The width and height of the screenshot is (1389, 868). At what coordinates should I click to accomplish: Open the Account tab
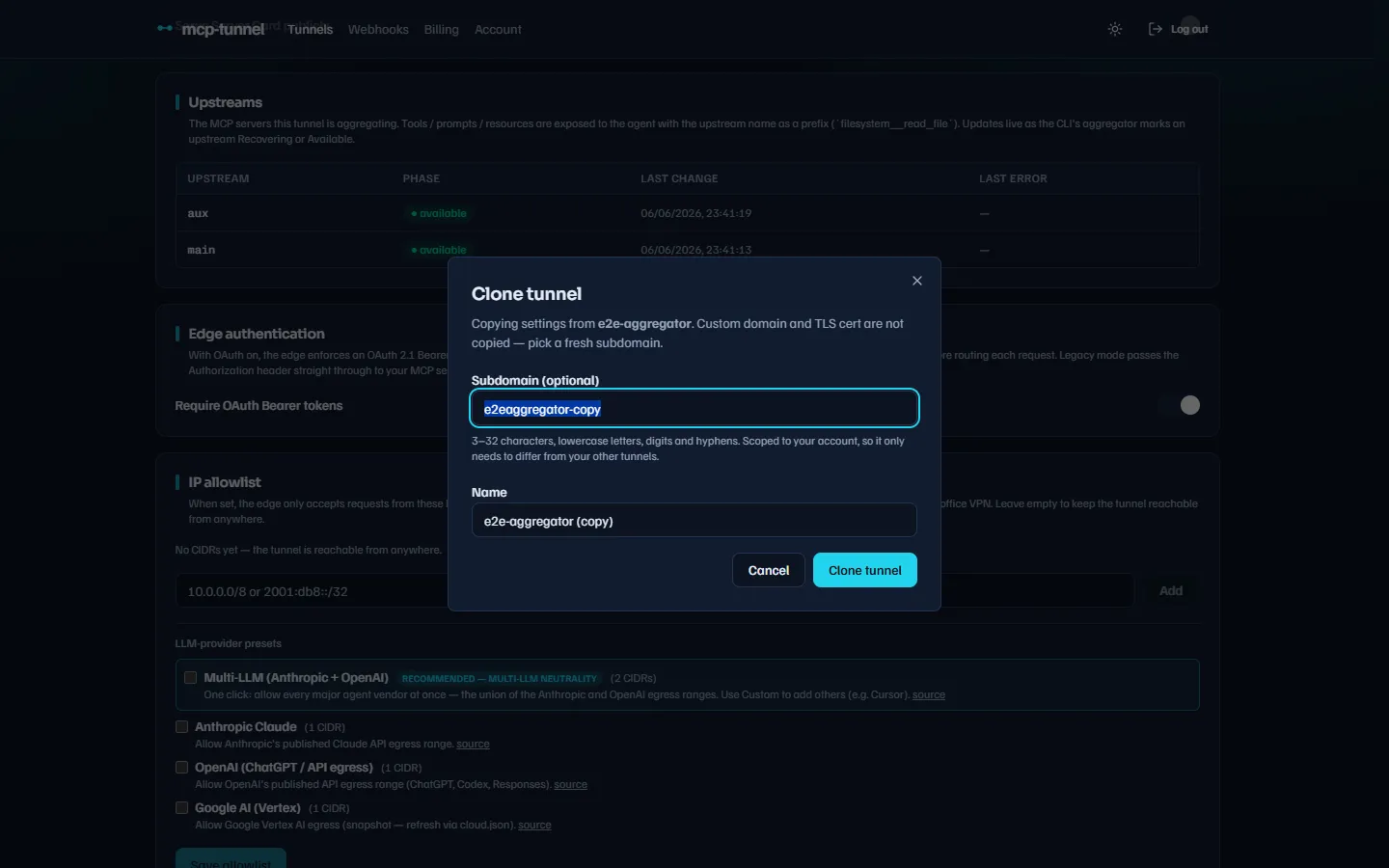click(x=498, y=30)
